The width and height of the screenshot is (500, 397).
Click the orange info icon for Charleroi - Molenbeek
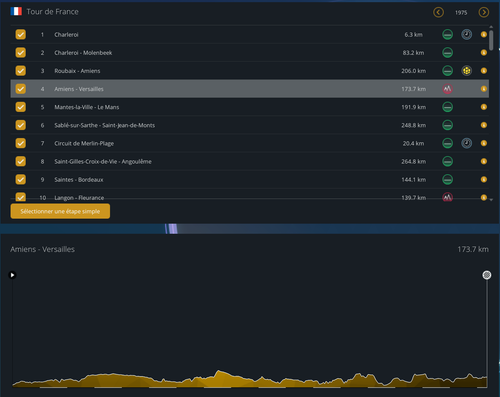point(484,53)
